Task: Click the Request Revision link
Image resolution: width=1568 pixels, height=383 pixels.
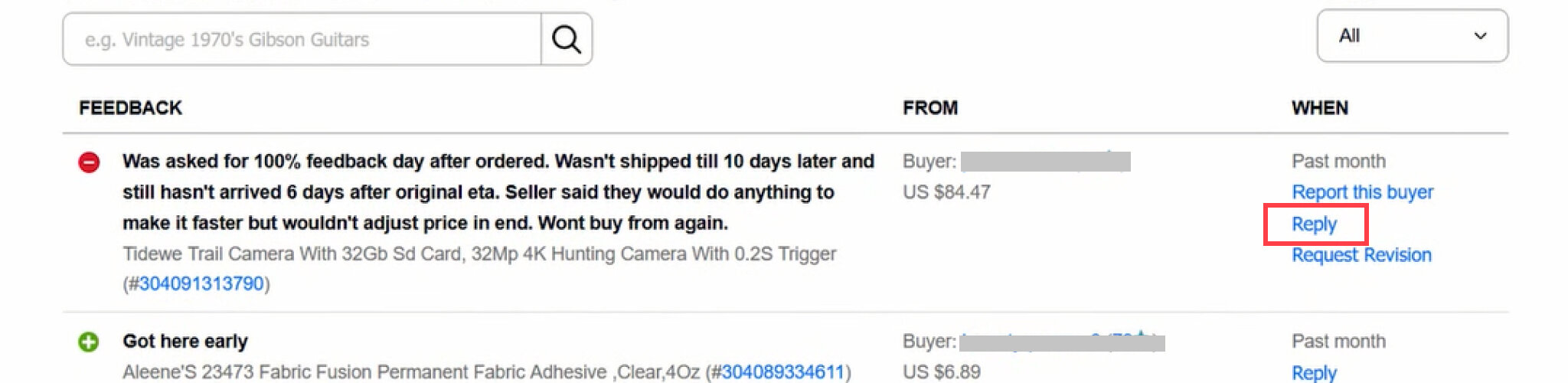Action: [x=1361, y=255]
